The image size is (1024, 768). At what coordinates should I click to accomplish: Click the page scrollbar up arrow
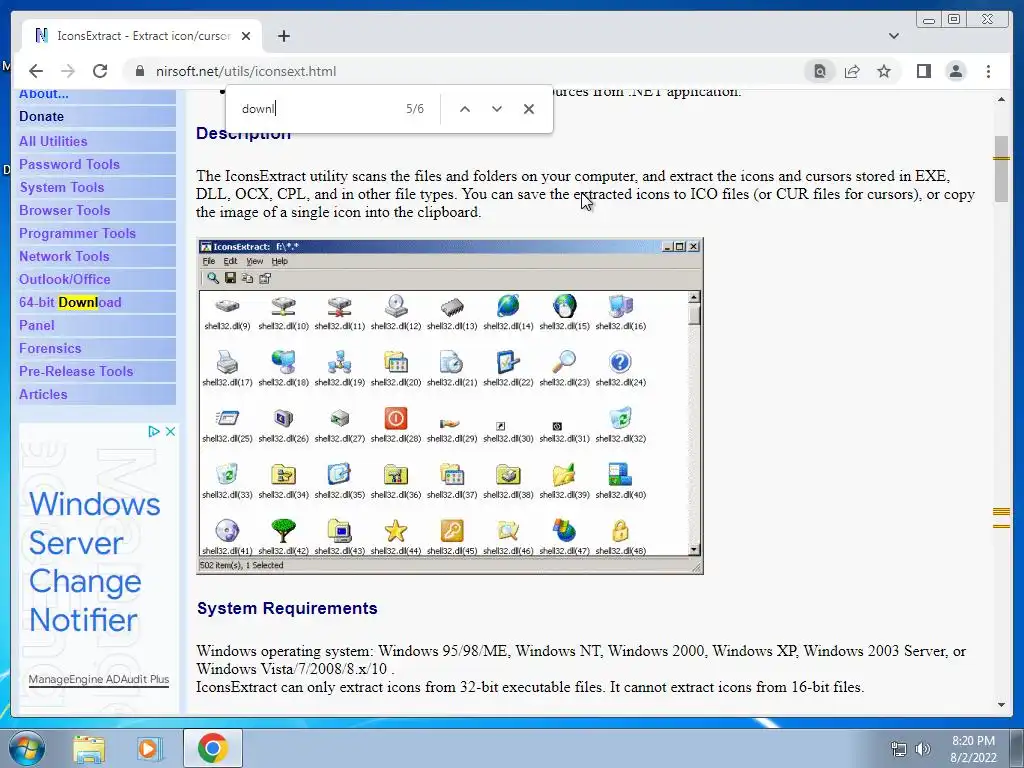[x=1001, y=99]
